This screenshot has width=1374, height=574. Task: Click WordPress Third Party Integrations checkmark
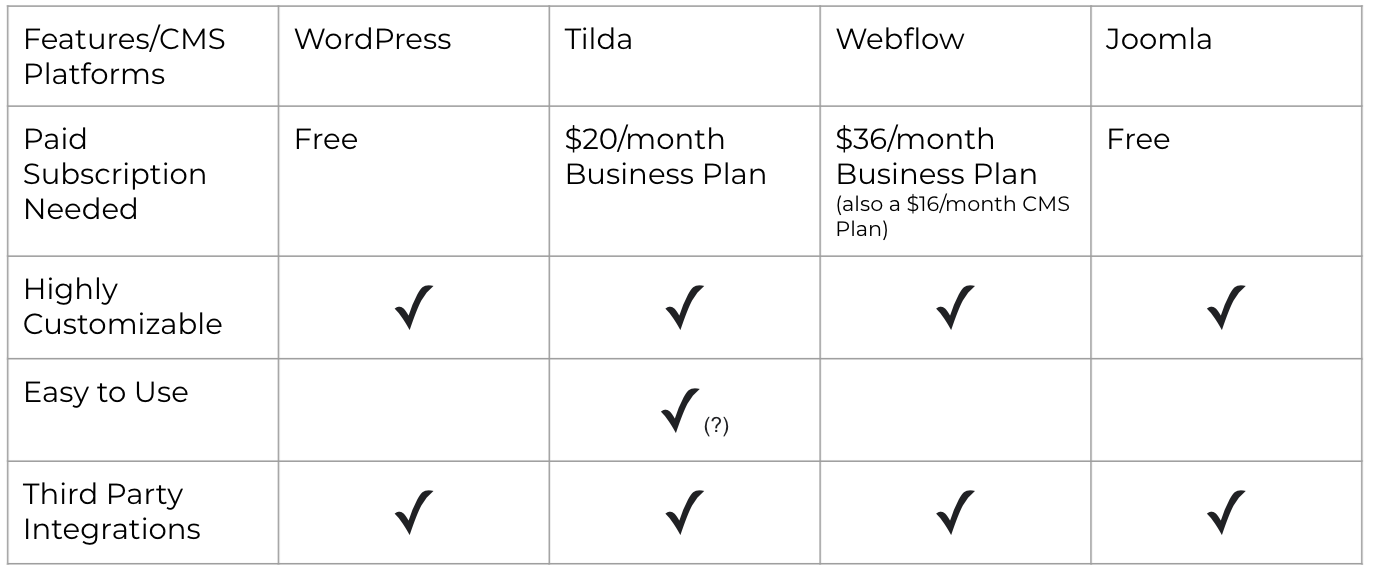413,512
